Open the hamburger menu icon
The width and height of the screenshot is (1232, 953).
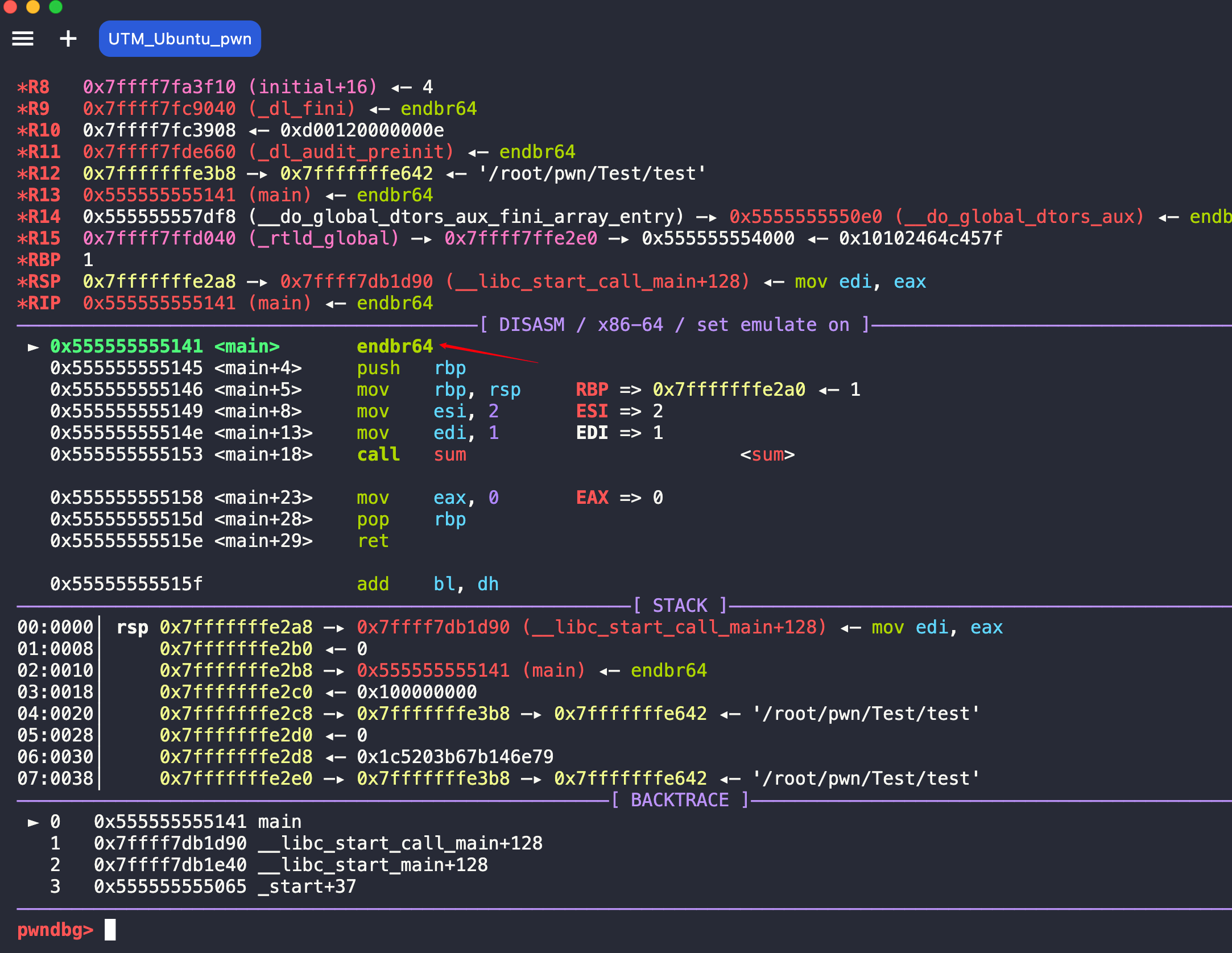[23, 39]
